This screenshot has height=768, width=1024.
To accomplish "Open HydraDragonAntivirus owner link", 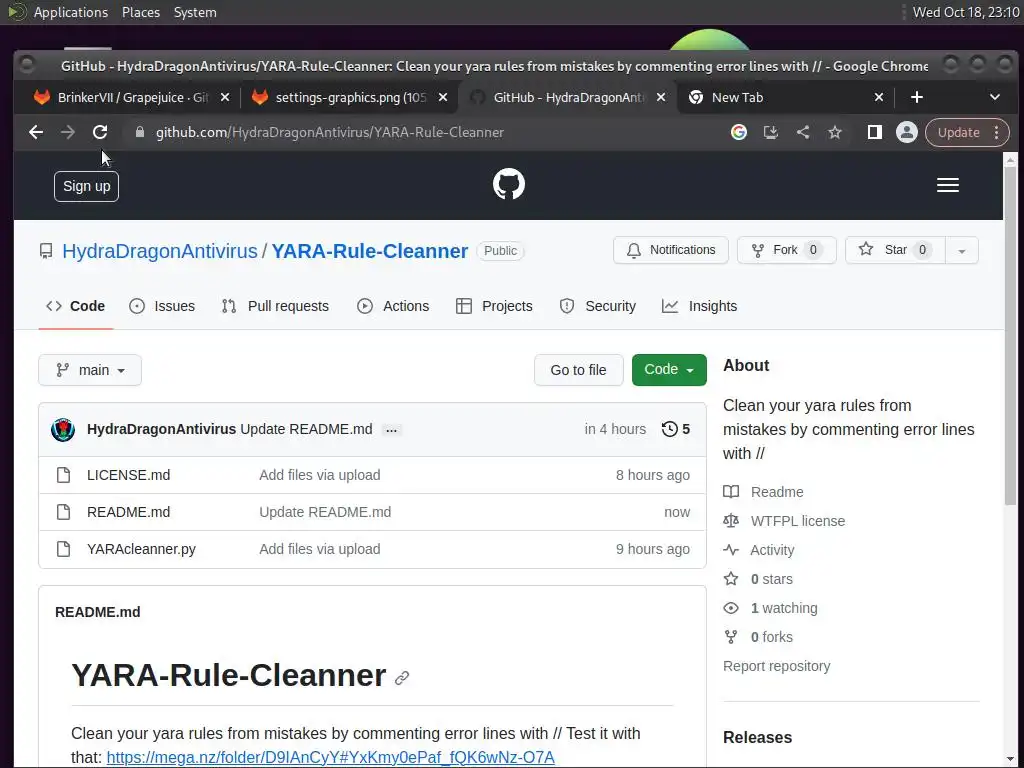I will point(160,251).
